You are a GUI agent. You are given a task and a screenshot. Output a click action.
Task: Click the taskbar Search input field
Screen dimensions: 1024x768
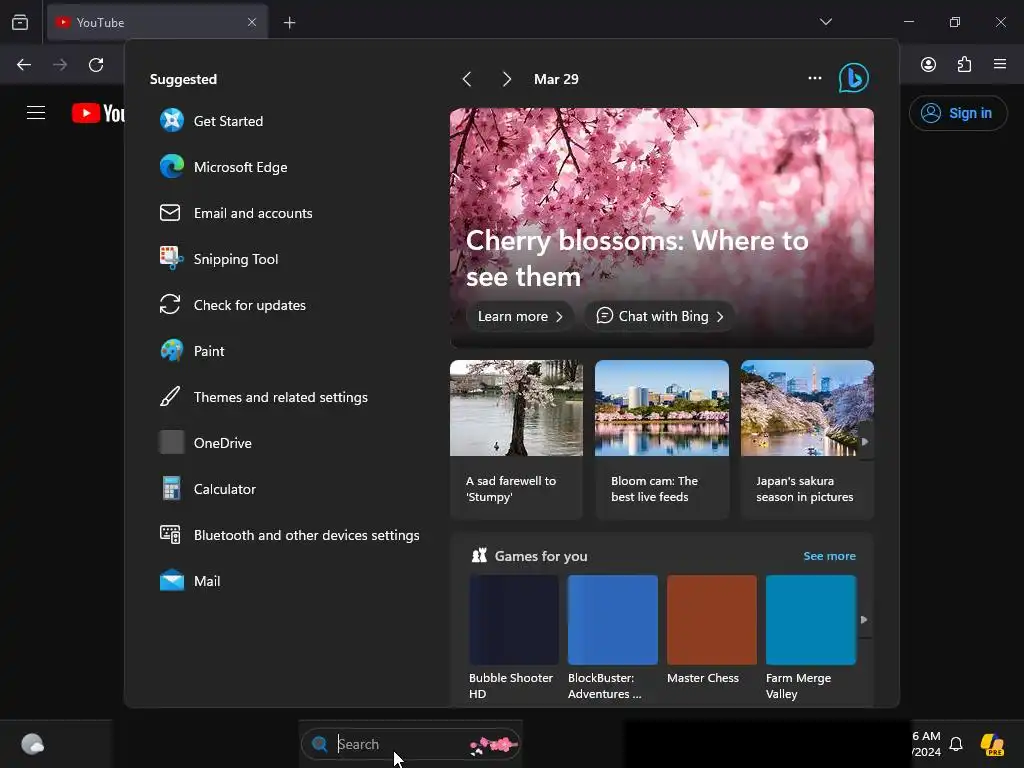click(x=411, y=744)
